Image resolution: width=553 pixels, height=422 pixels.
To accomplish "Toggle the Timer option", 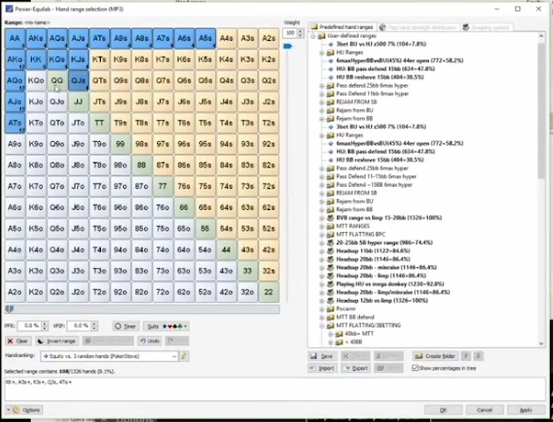I will point(126,326).
